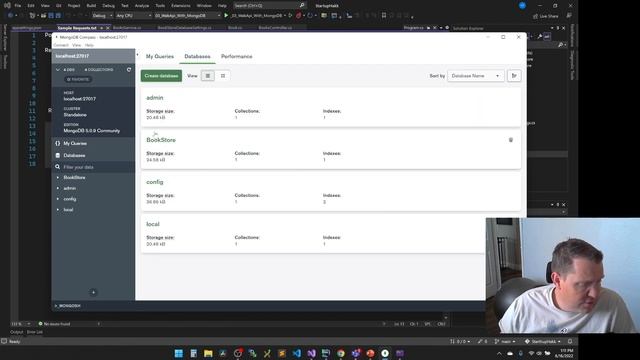Open the Debug configuration dropdown
This screenshot has height=360, width=640.
click(x=102, y=16)
